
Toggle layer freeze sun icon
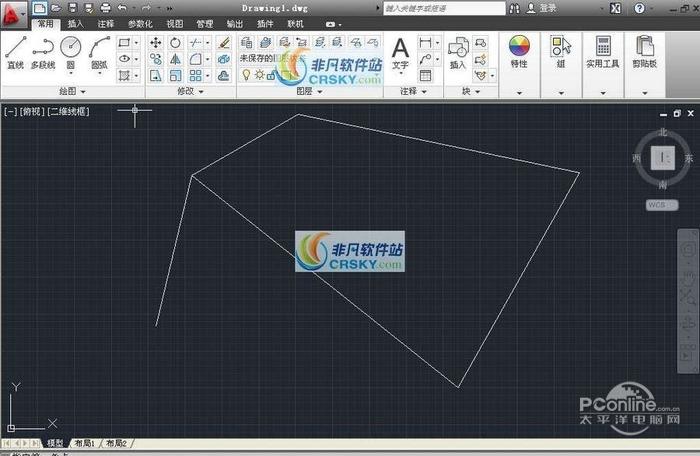259,75
